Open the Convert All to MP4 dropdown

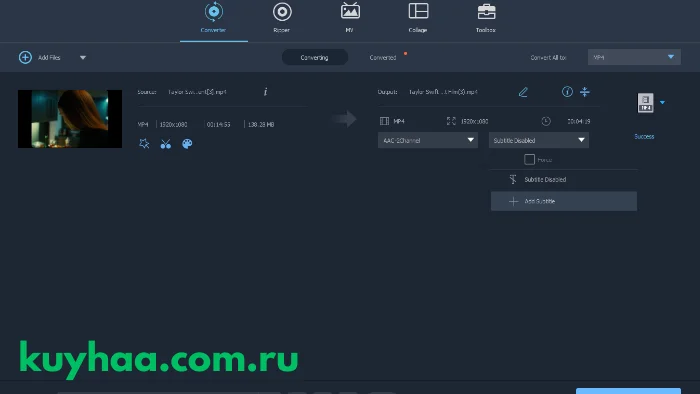634,57
